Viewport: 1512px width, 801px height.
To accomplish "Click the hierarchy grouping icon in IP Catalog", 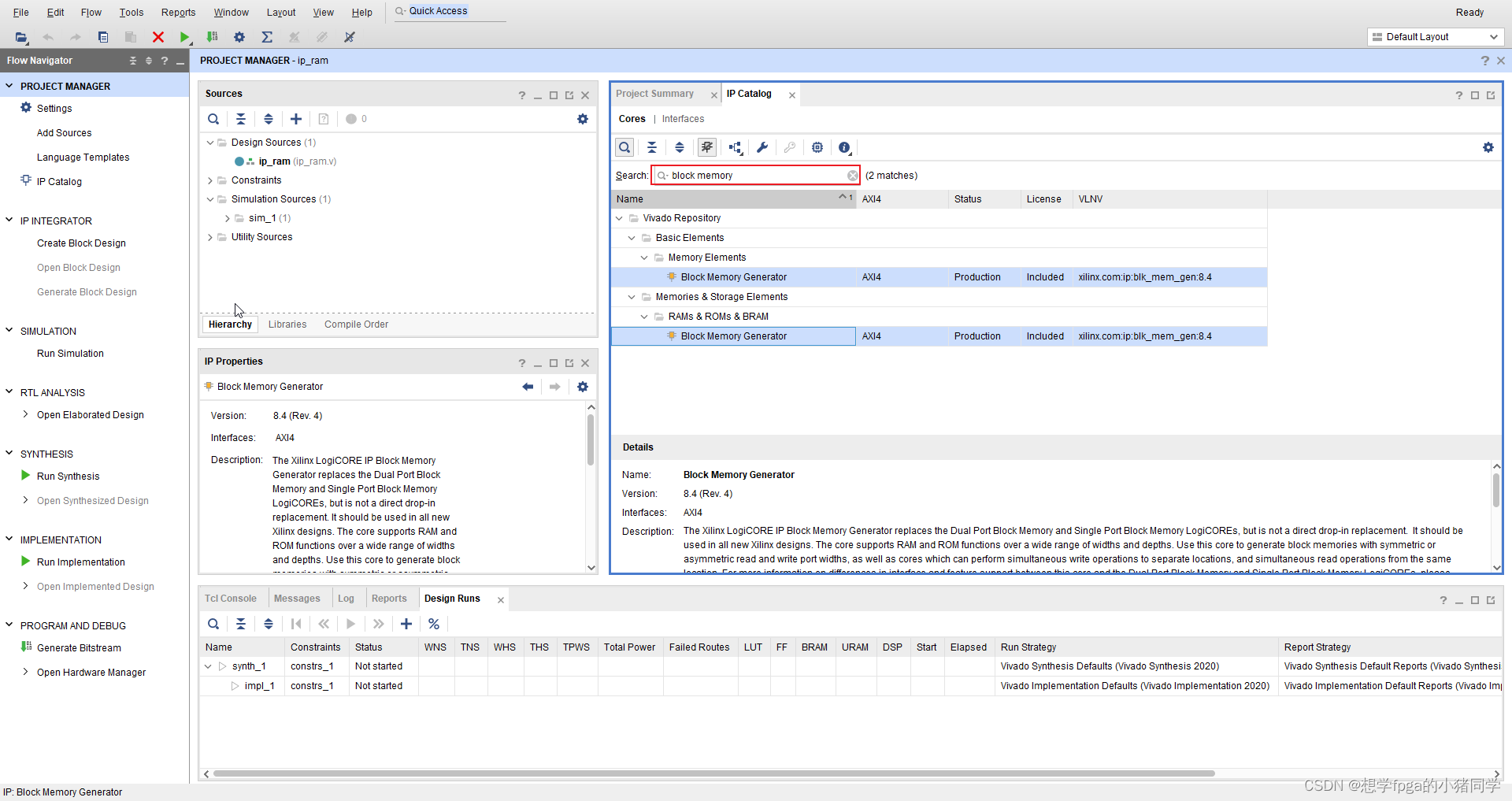I will click(x=735, y=147).
